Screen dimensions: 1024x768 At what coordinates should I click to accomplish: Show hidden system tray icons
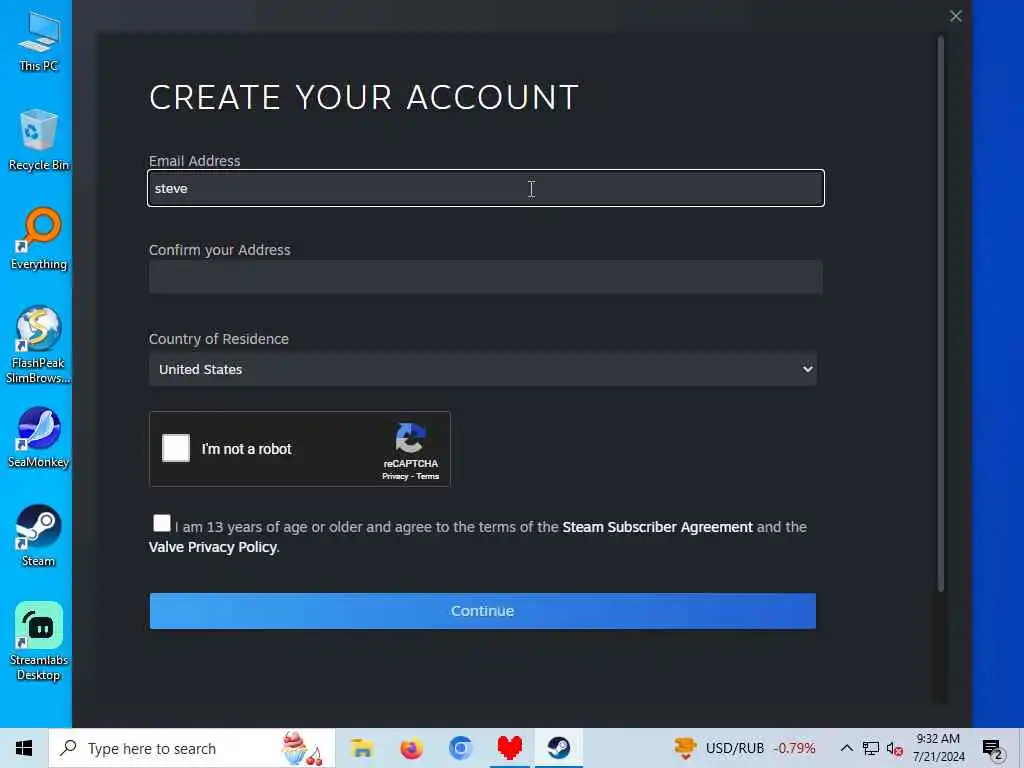point(846,748)
